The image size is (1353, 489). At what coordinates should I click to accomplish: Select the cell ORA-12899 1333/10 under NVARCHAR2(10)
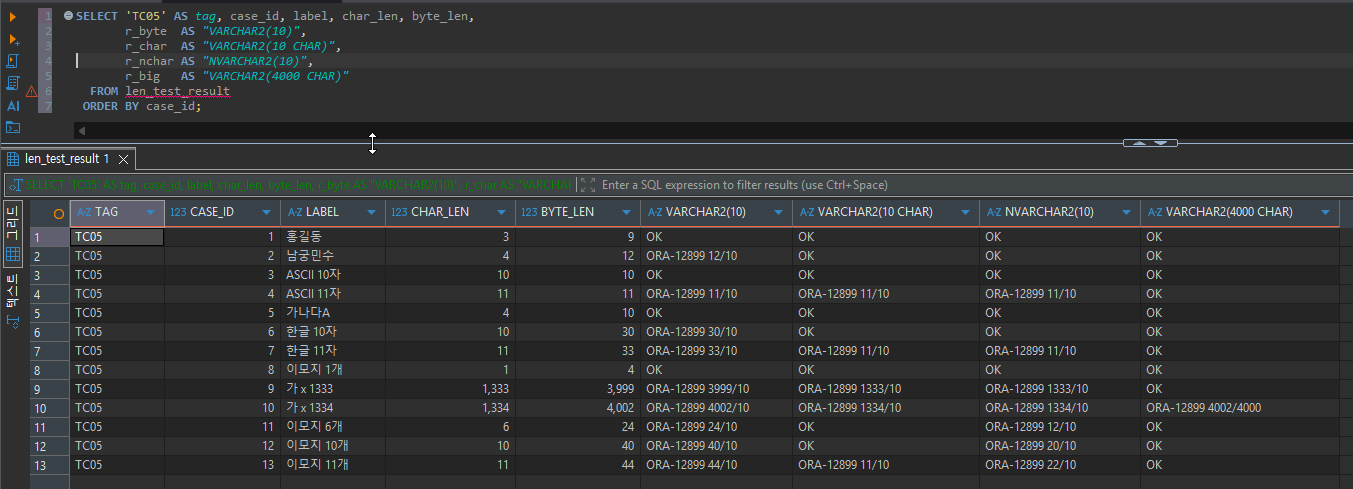[1059, 389]
